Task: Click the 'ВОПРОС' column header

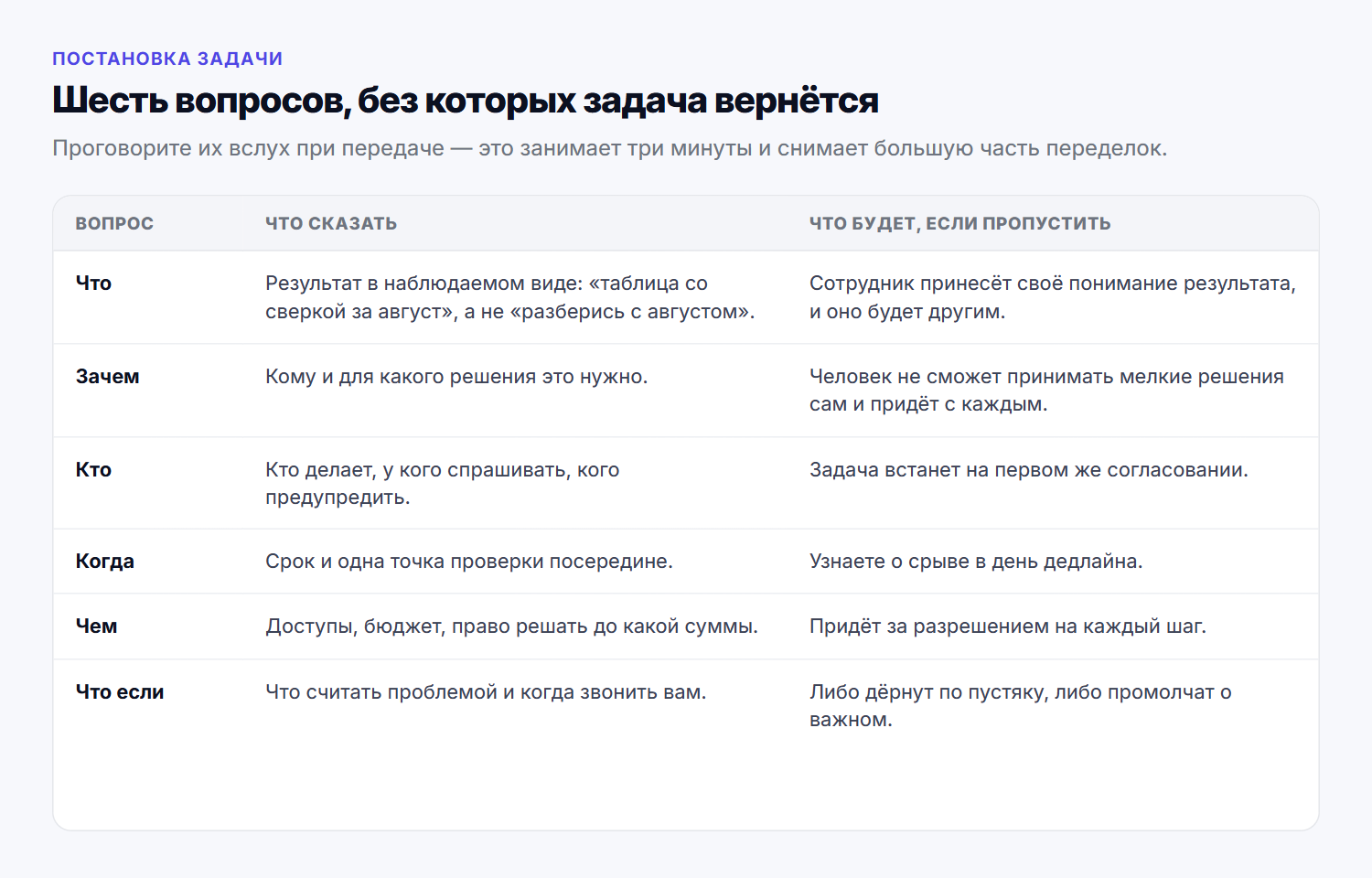Action: 114,223
